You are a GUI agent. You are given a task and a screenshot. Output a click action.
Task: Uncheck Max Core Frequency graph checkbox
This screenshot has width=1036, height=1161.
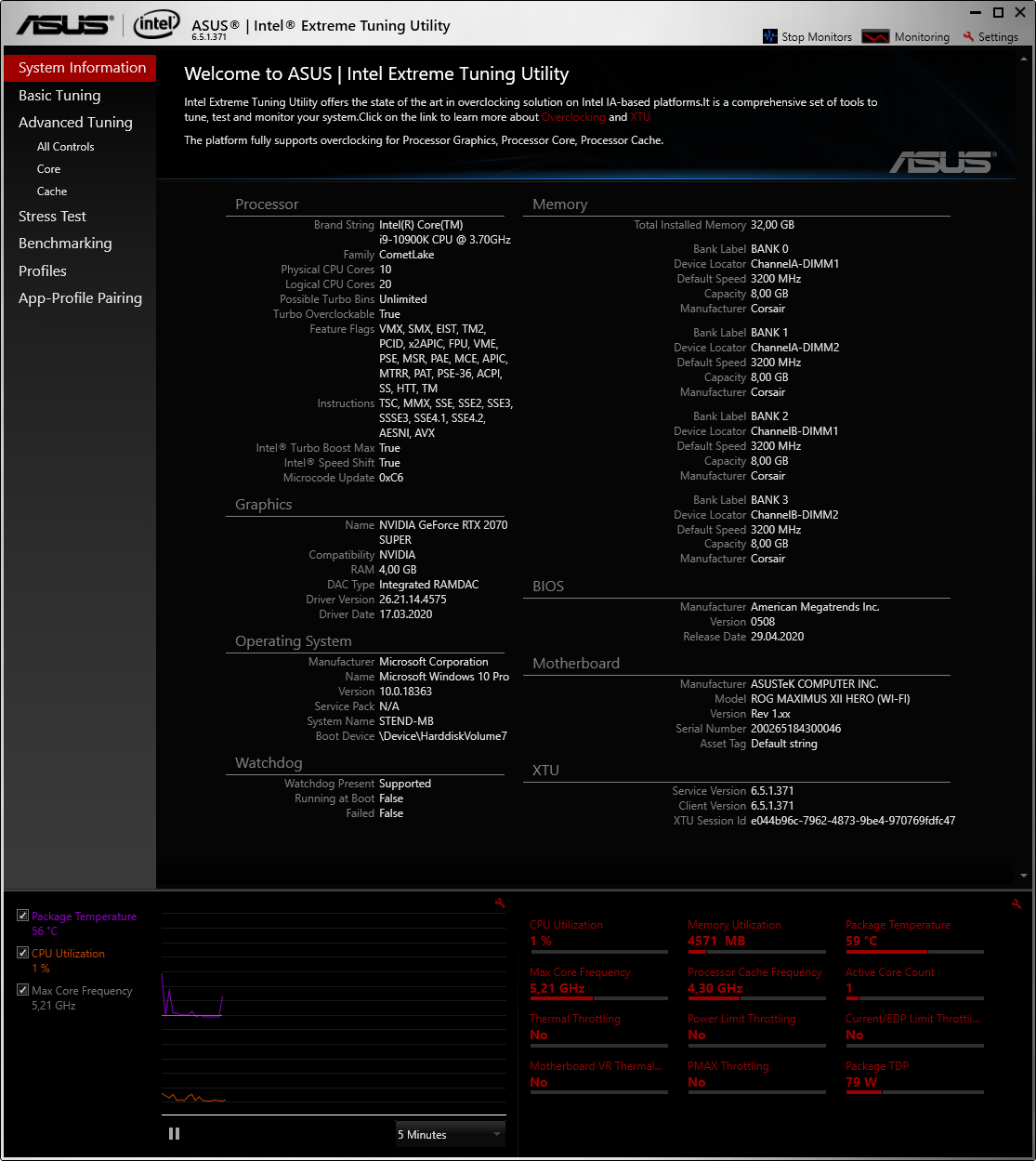point(22,990)
